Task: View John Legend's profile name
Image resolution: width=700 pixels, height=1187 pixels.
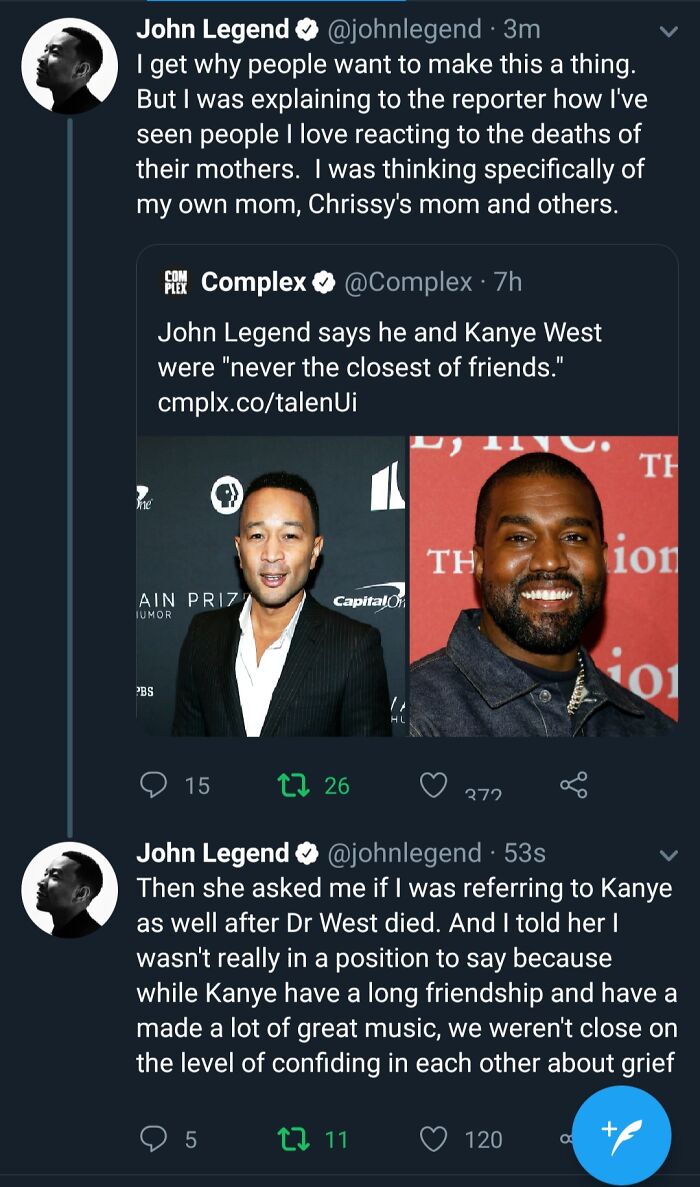Action: pyautogui.click(x=214, y=29)
